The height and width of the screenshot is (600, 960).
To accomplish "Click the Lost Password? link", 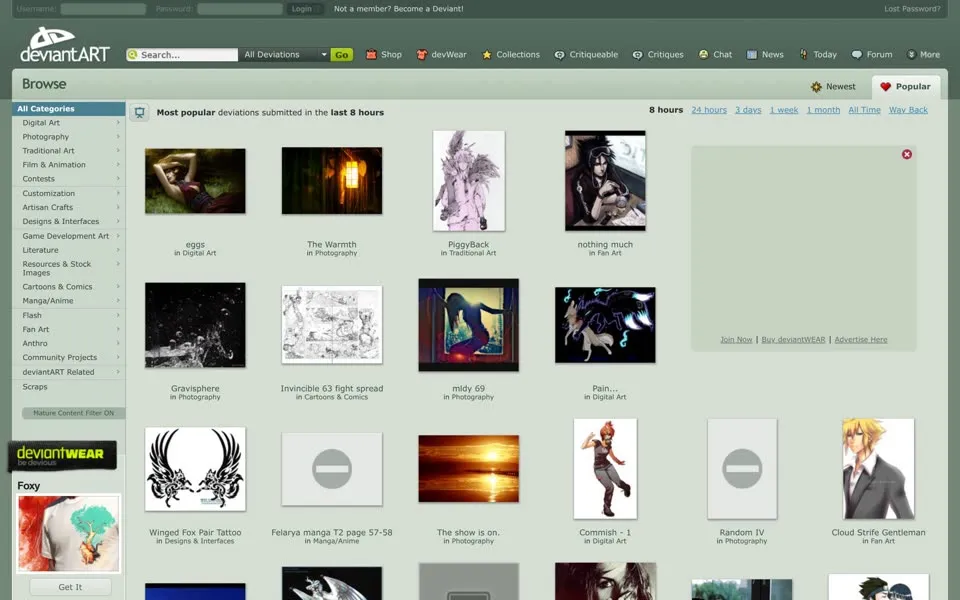I will [x=912, y=9].
